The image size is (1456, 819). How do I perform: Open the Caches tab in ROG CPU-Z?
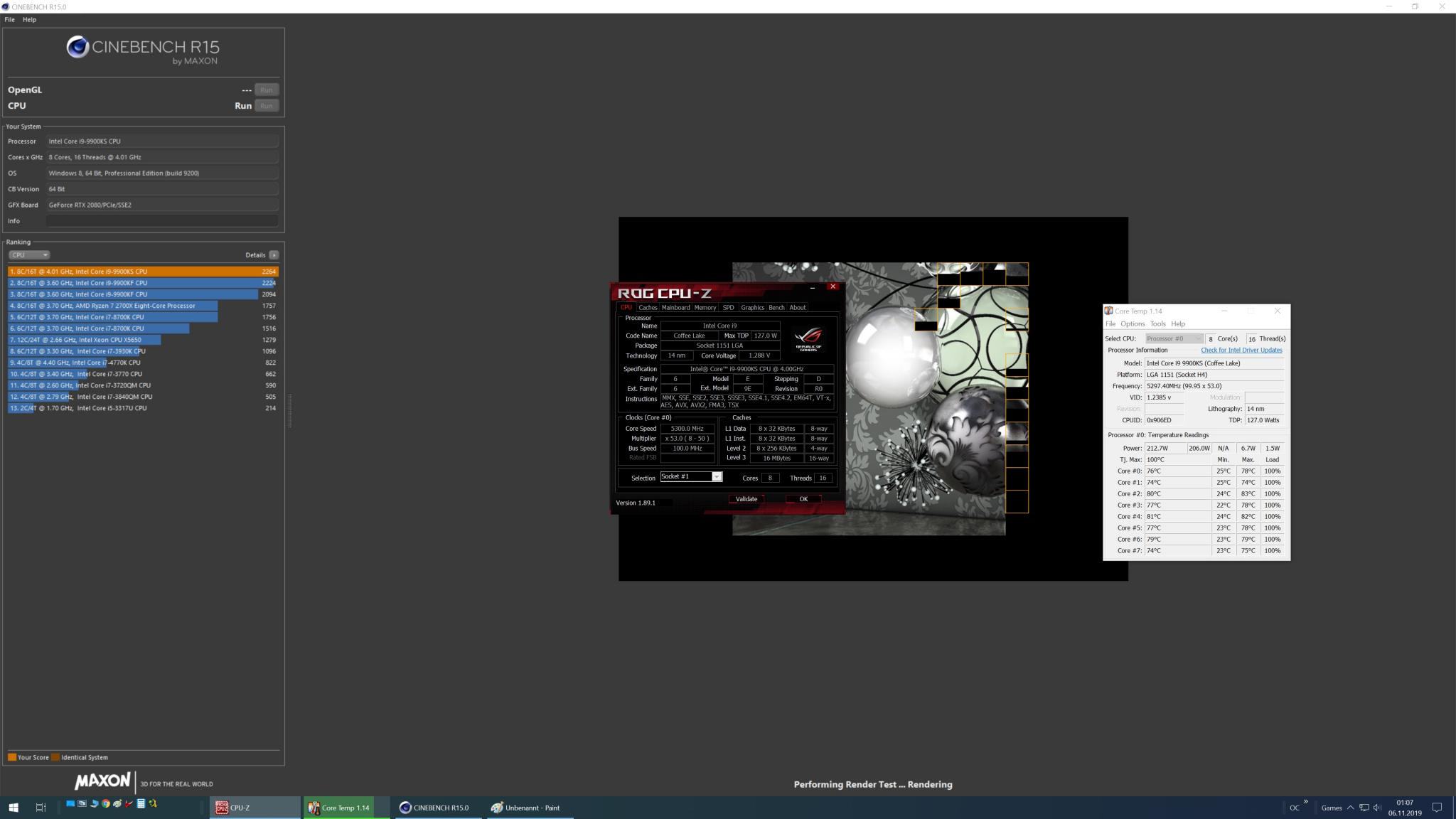point(648,307)
